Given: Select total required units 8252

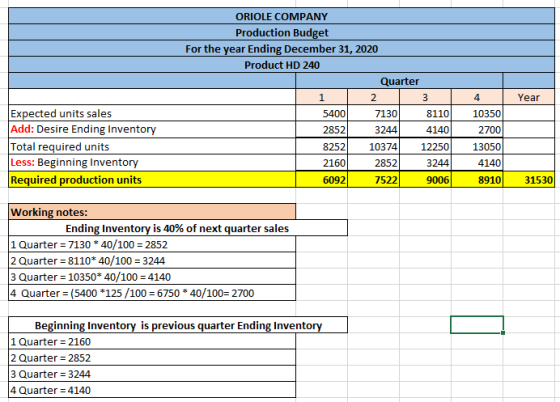Looking at the screenshot, I should pos(321,146).
